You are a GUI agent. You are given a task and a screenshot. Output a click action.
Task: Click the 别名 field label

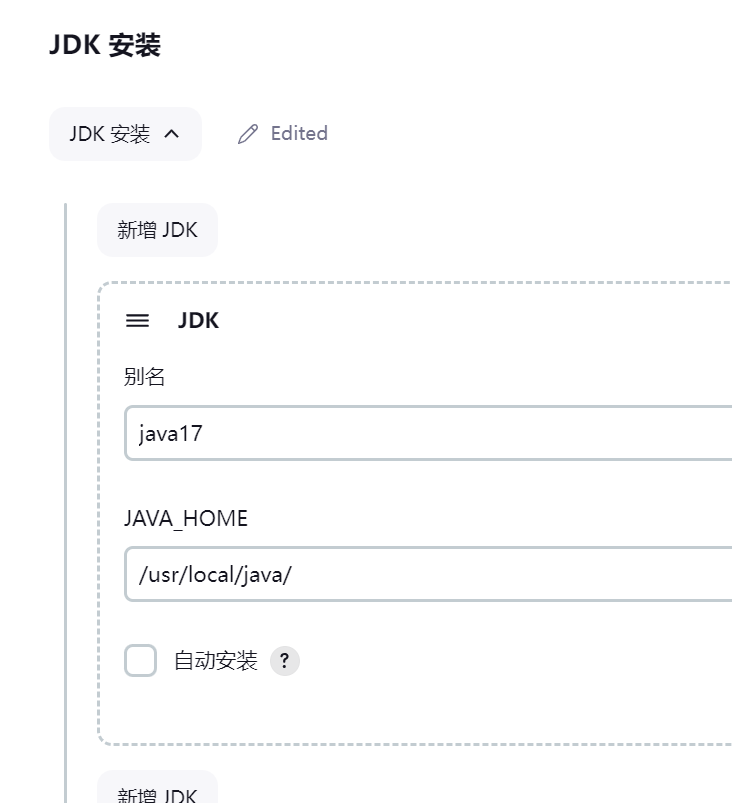pos(144,377)
